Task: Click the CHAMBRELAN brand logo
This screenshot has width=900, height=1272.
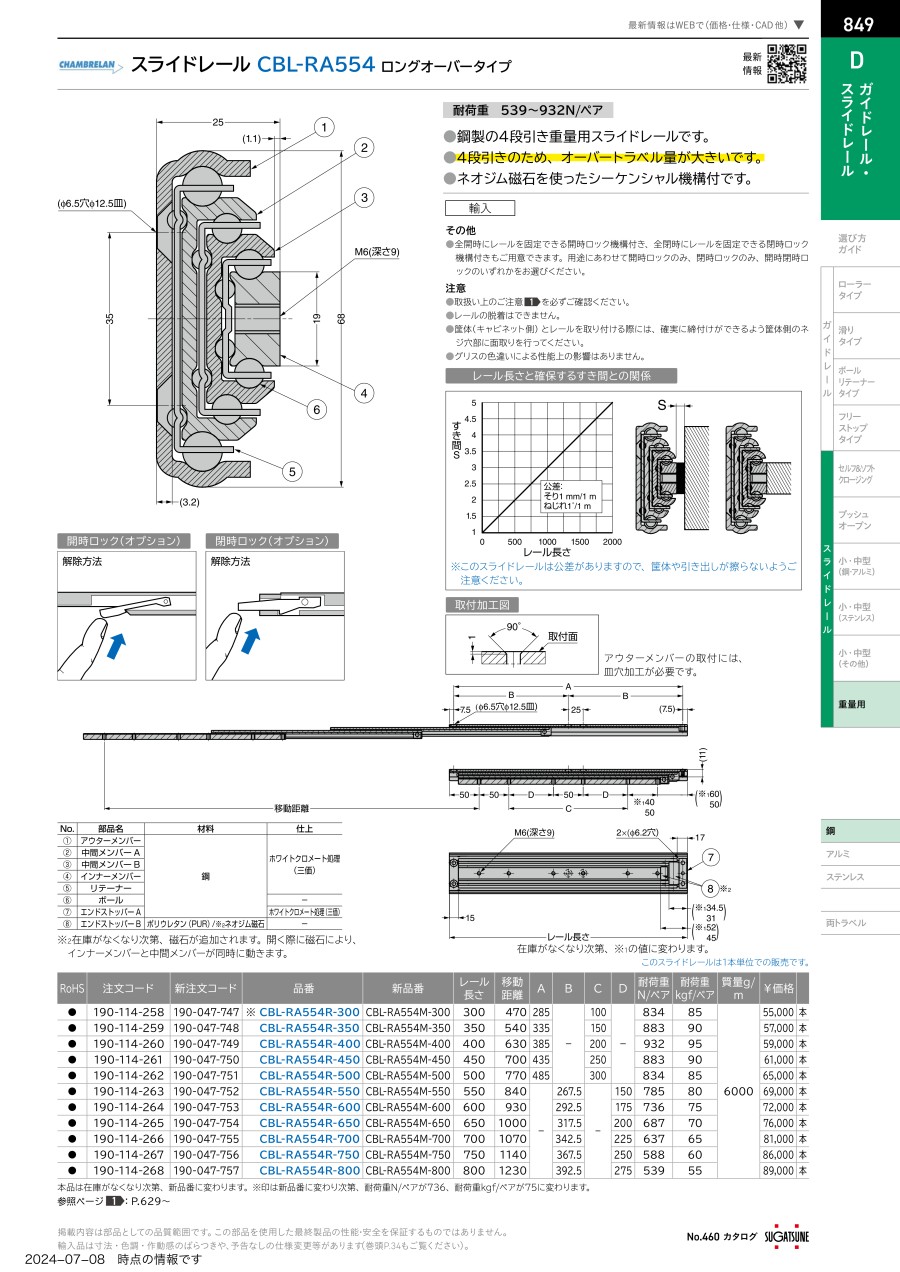Action: tap(91, 67)
